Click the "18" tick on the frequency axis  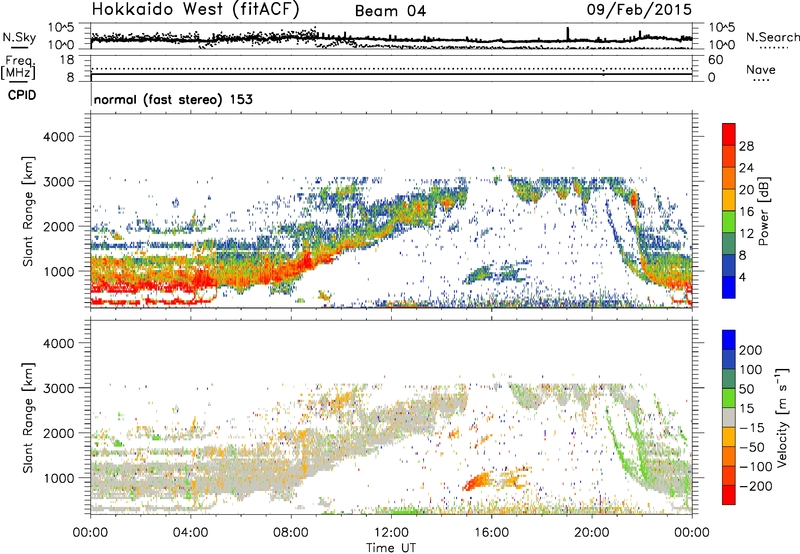click(67, 60)
